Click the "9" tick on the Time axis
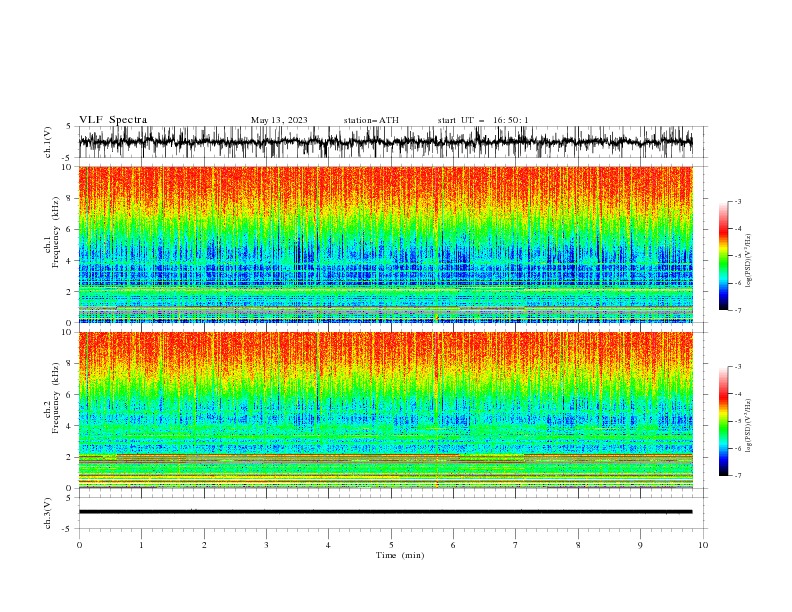The image size is (792, 612). [x=640, y=545]
